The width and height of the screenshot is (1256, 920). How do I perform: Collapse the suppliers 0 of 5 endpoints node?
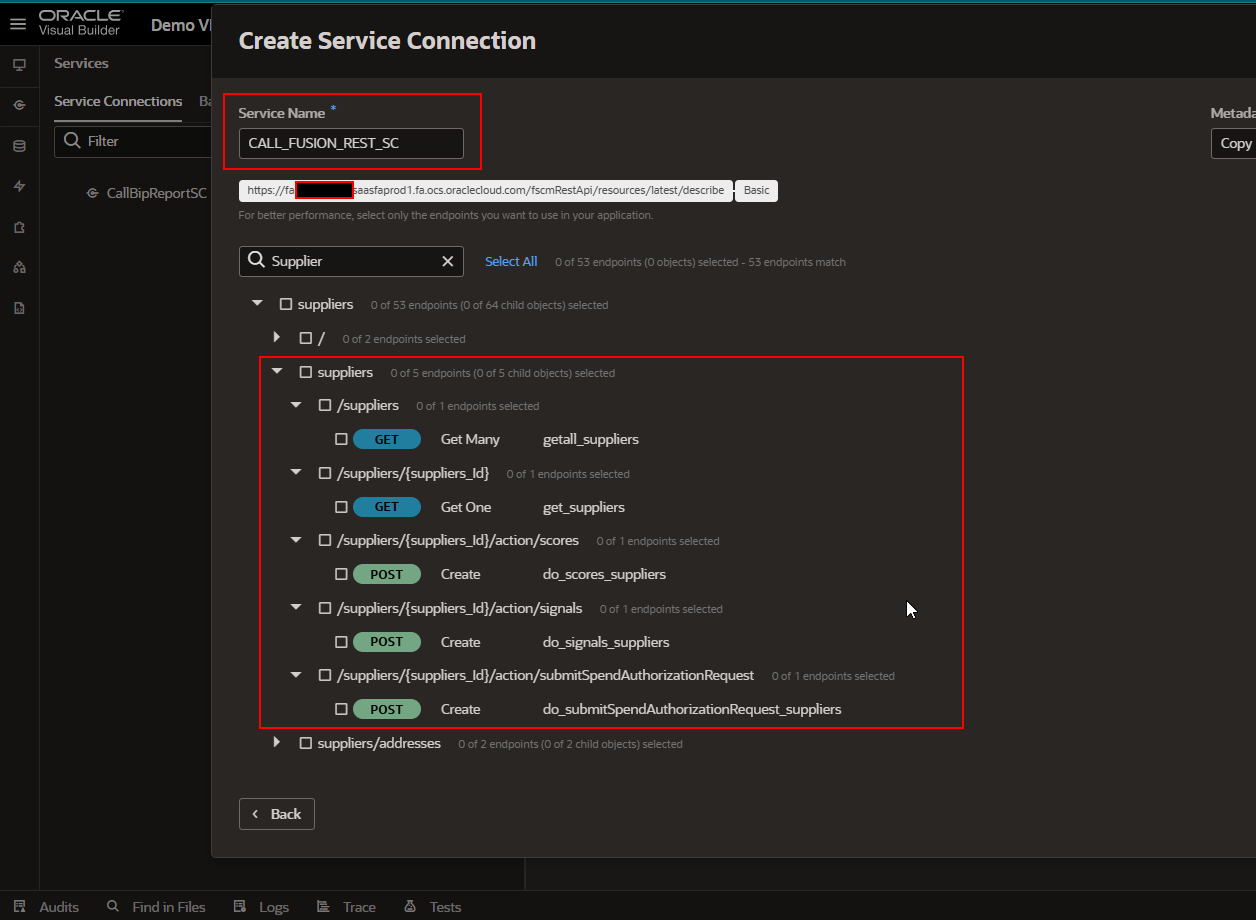(x=277, y=371)
